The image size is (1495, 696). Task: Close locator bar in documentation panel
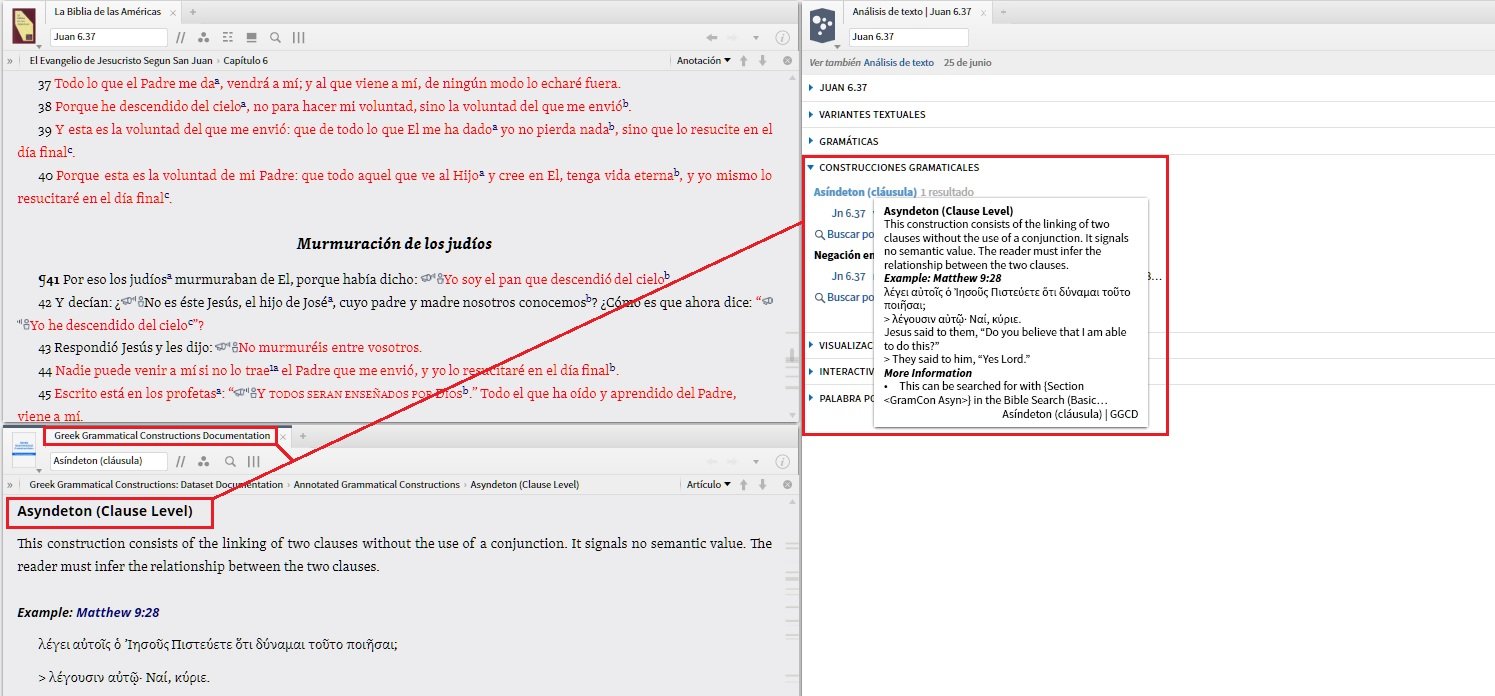point(787,484)
